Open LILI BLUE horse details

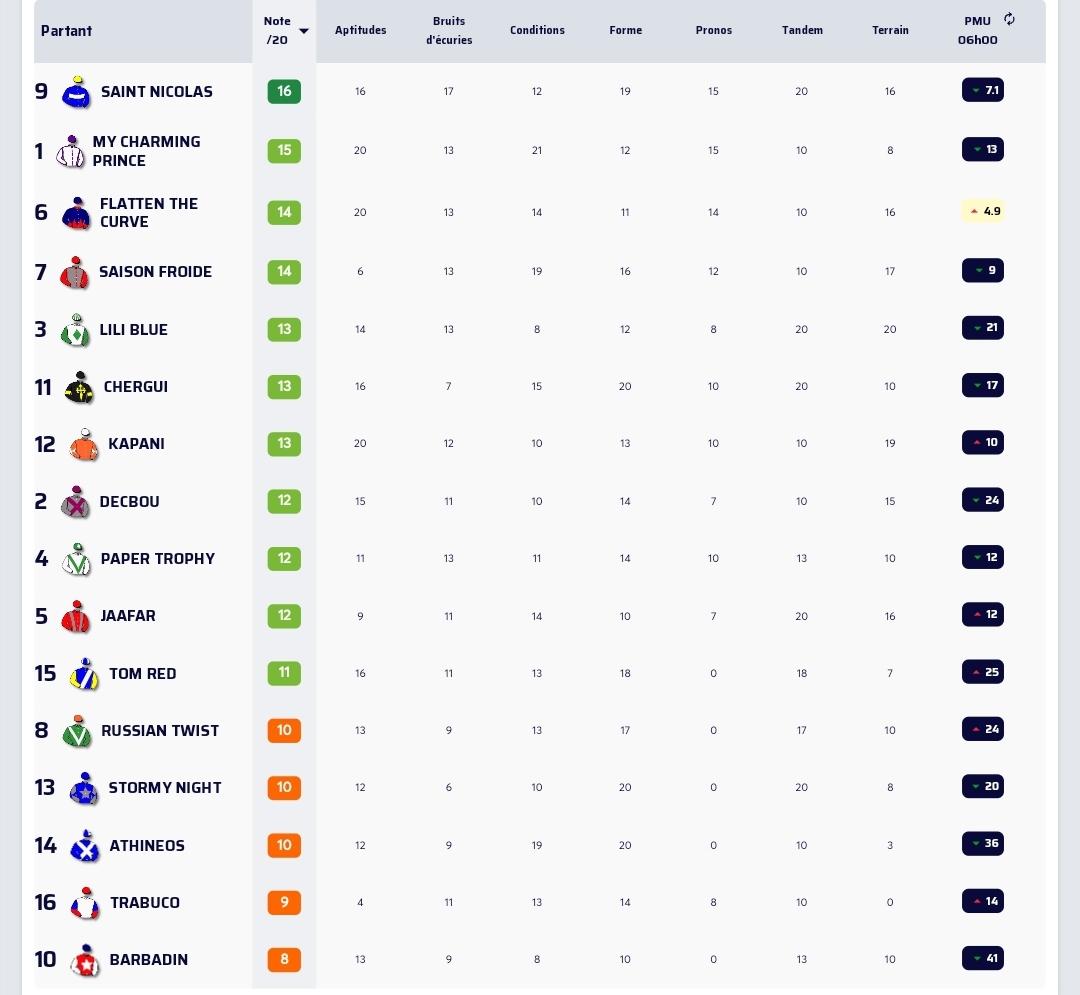tap(134, 330)
